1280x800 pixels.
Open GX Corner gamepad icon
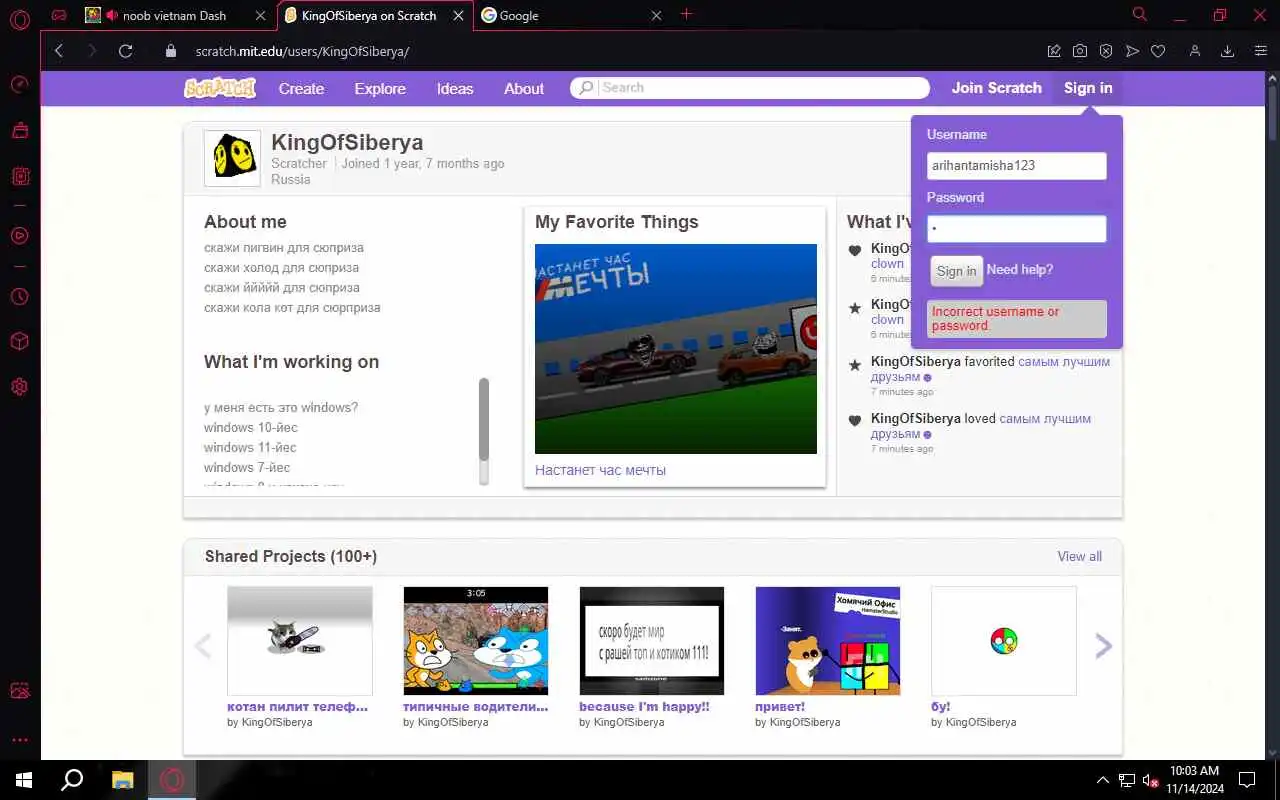pos(59,15)
